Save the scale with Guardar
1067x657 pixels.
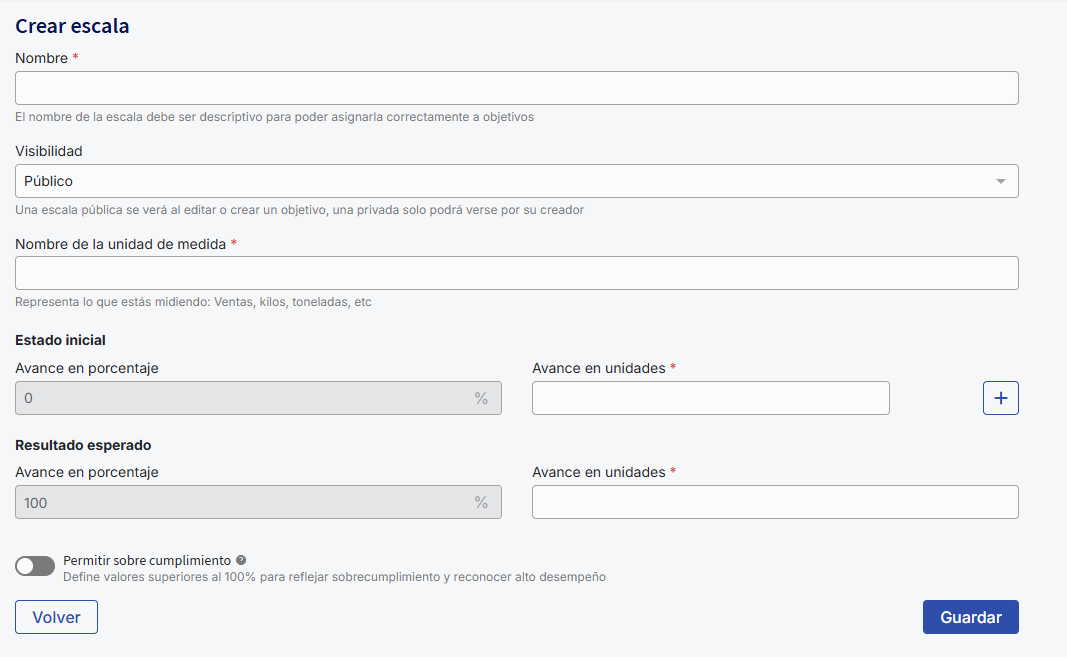tap(970, 617)
